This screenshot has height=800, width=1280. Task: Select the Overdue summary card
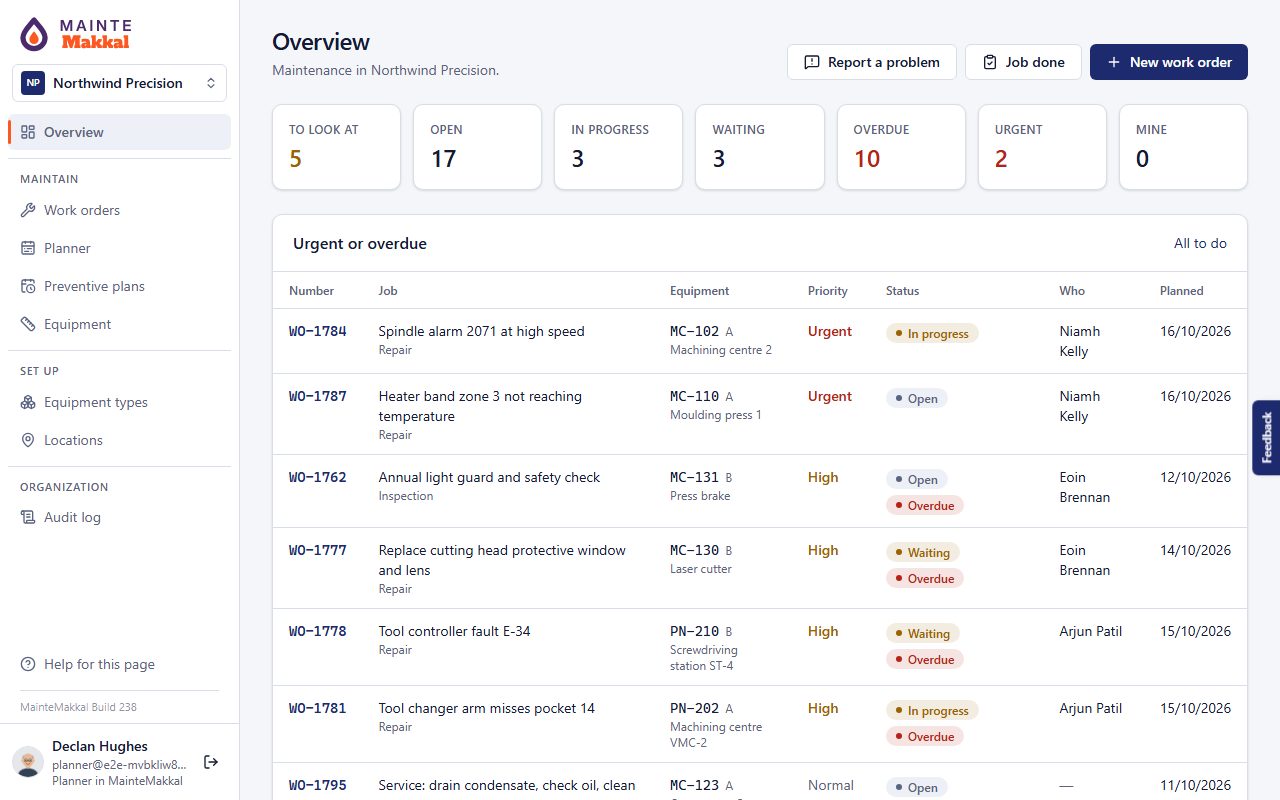point(901,147)
